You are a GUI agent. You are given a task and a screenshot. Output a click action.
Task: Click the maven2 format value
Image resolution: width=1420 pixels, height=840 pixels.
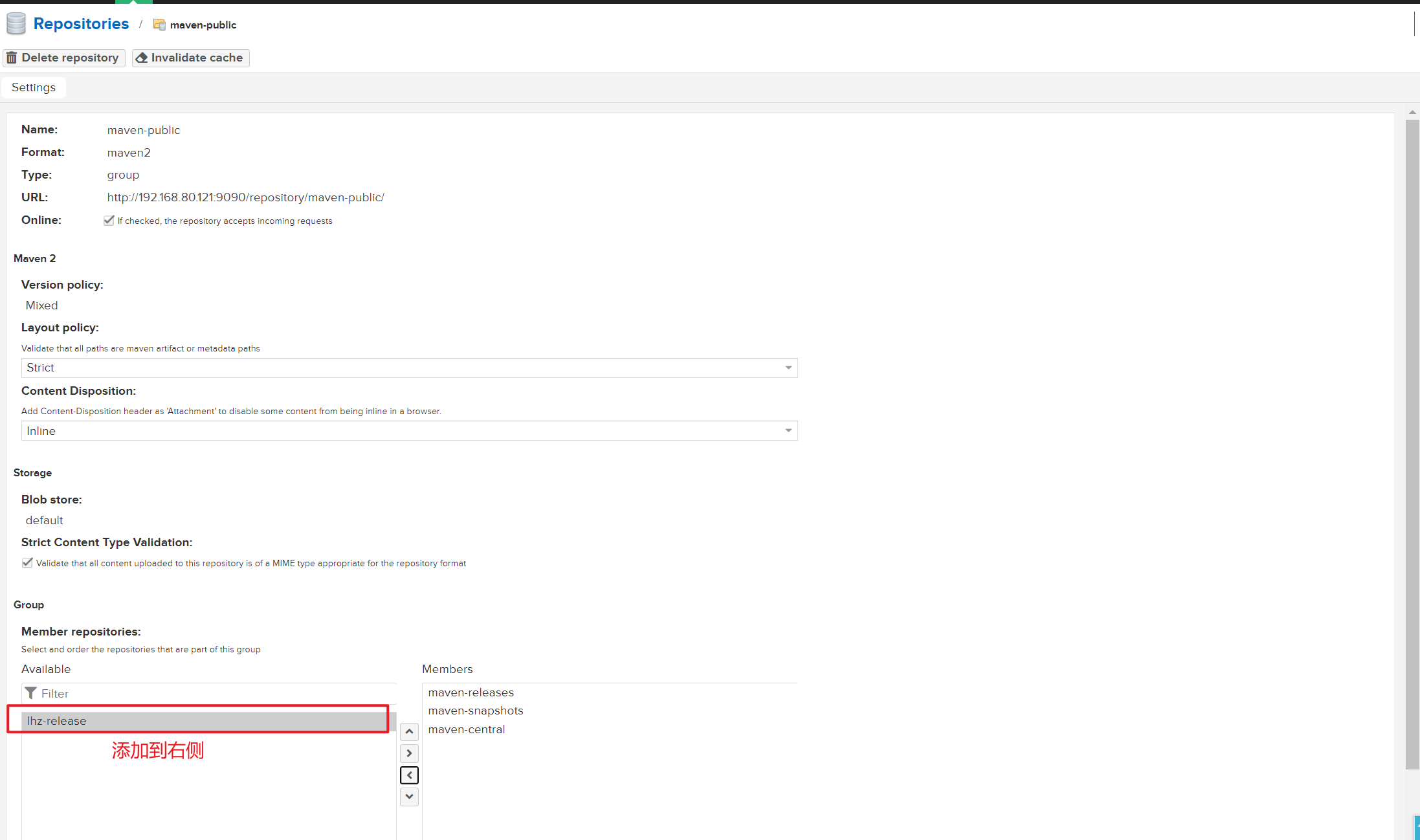tap(129, 153)
